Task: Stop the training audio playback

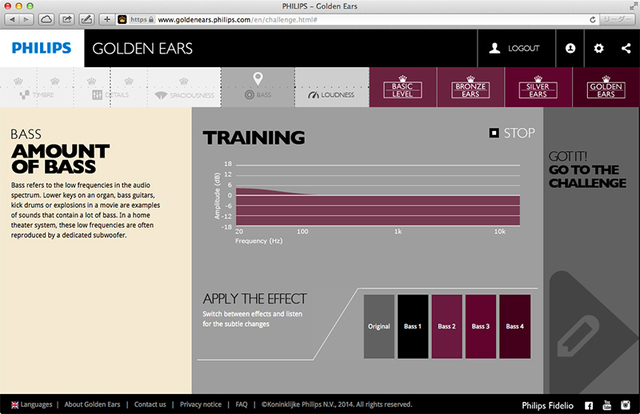Action: pos(512,133)
